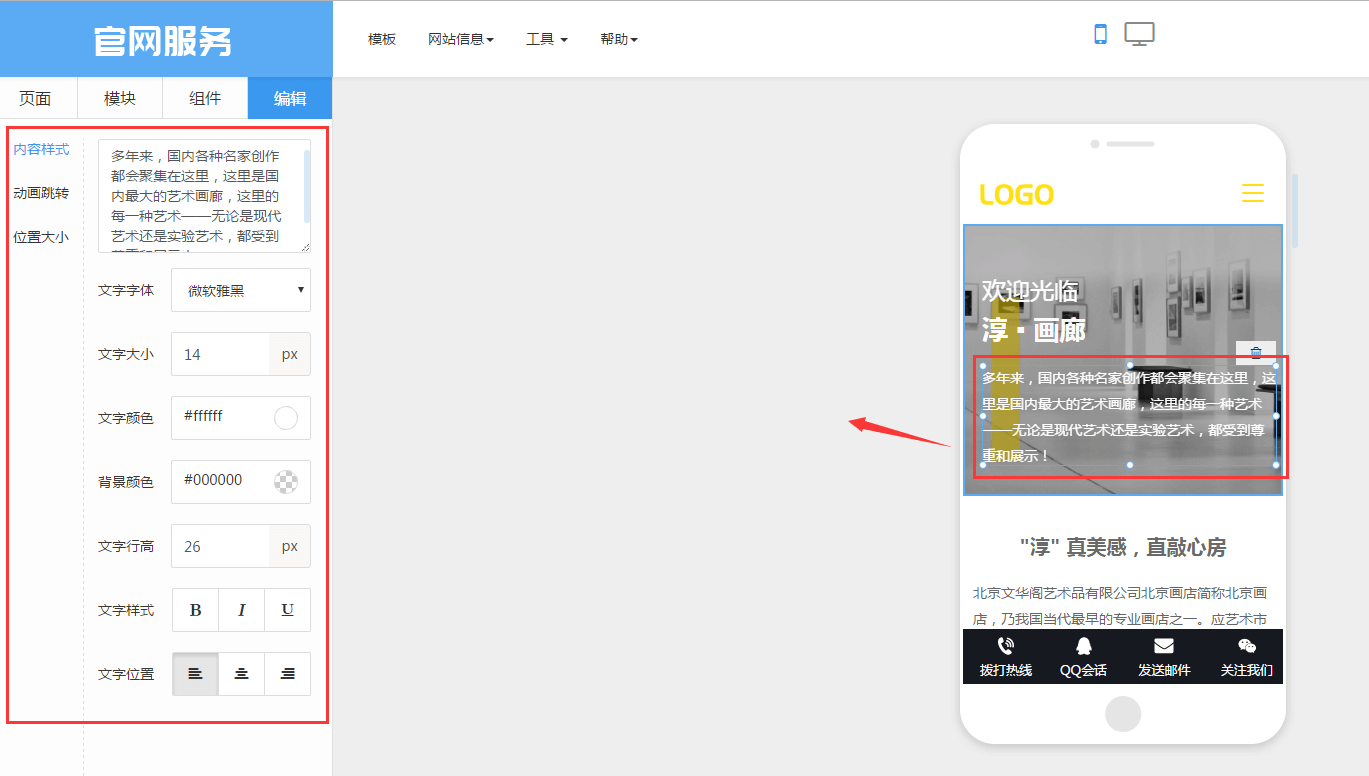
Task: Click the 关注我们 WeChat icon
Action: click(x=1246, y=647)
